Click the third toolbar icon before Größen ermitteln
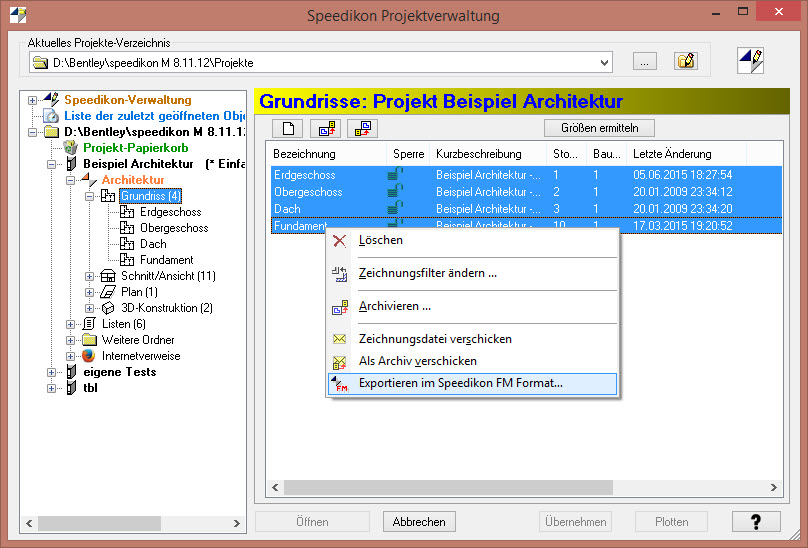 [362, 128]
